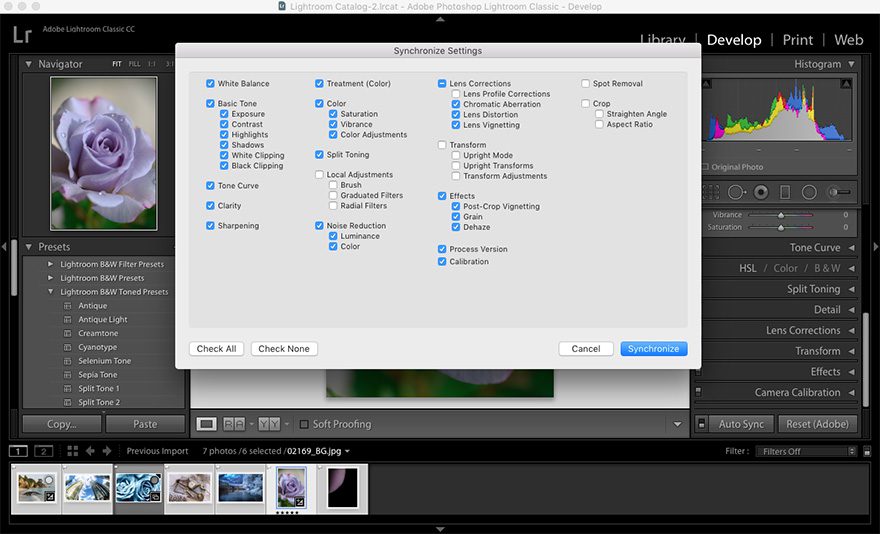
Task: Switch to the Print module
Action: [x=797, y=40]
